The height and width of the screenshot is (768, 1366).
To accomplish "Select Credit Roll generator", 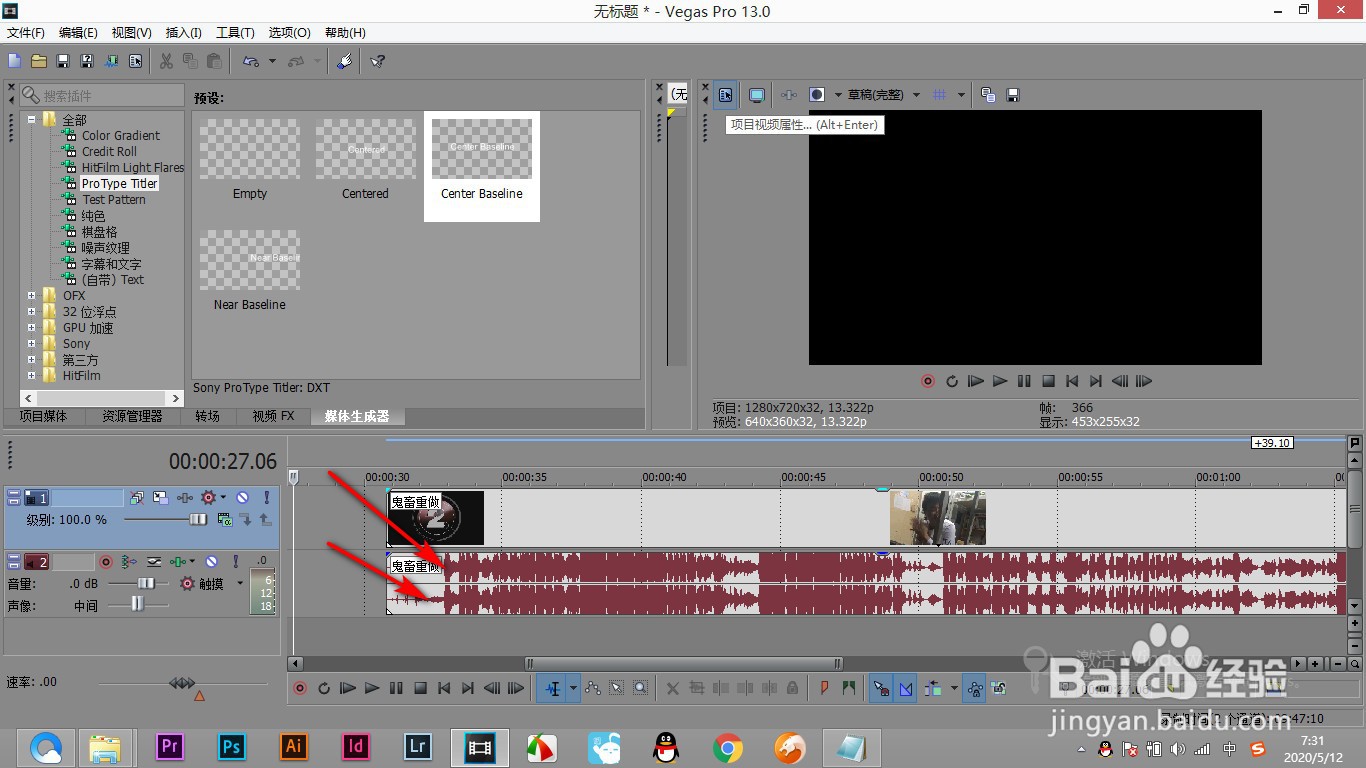I will click(x=109, y=151).
